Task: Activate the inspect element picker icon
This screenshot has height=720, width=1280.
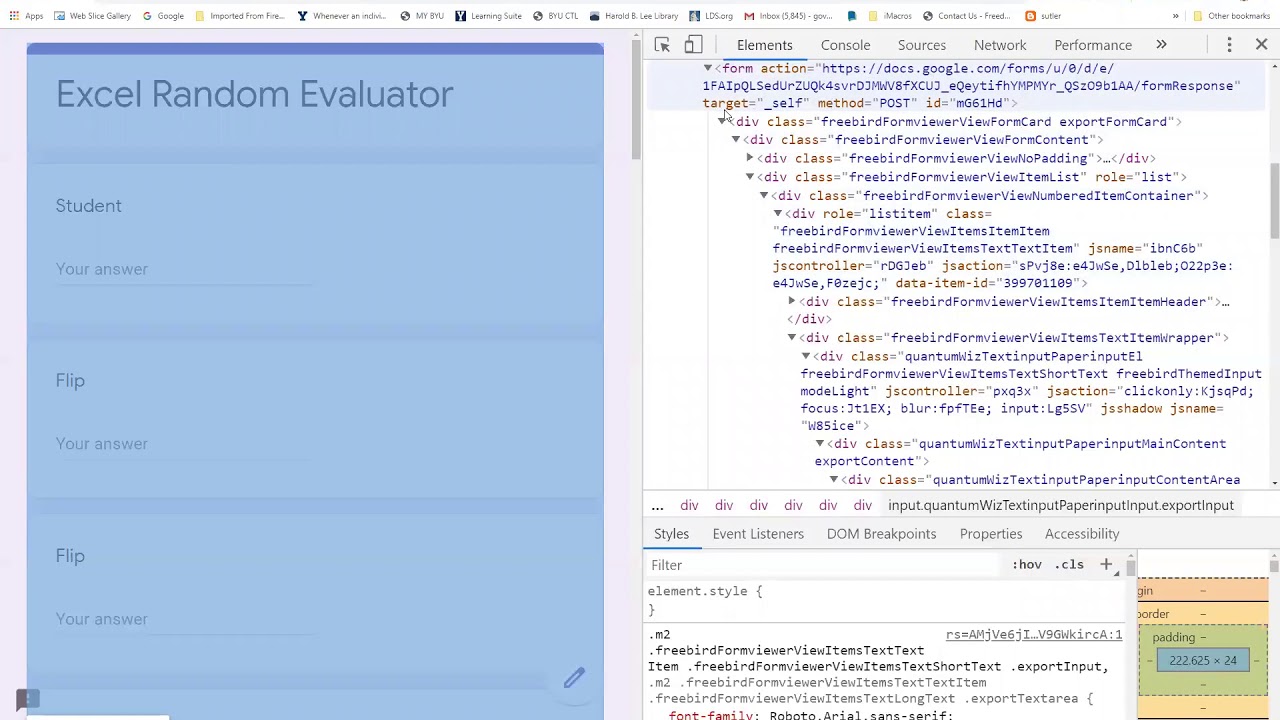Action: (662, 45)
